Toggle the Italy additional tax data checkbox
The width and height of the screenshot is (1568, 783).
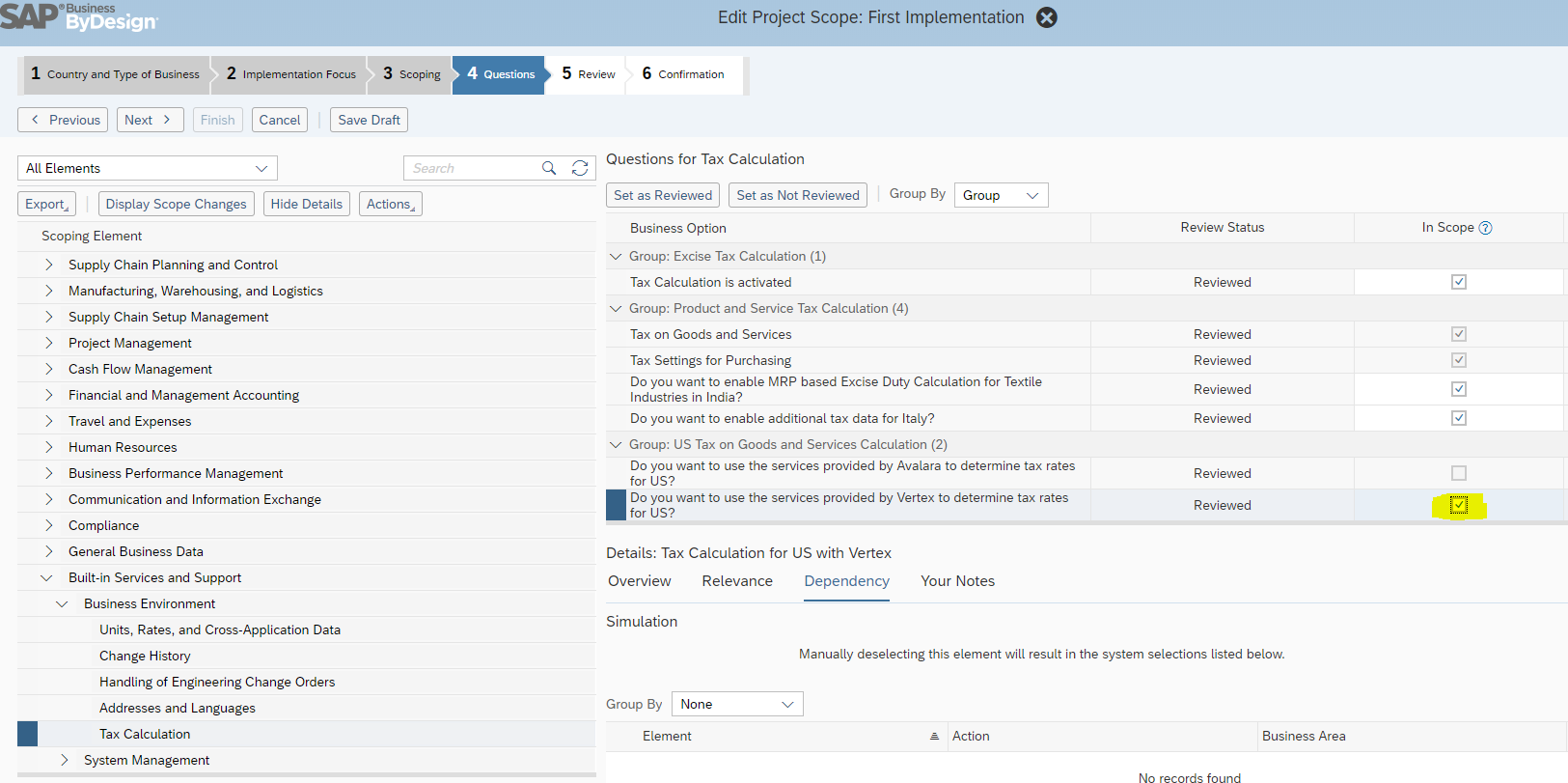click(x=1458, y=418)
